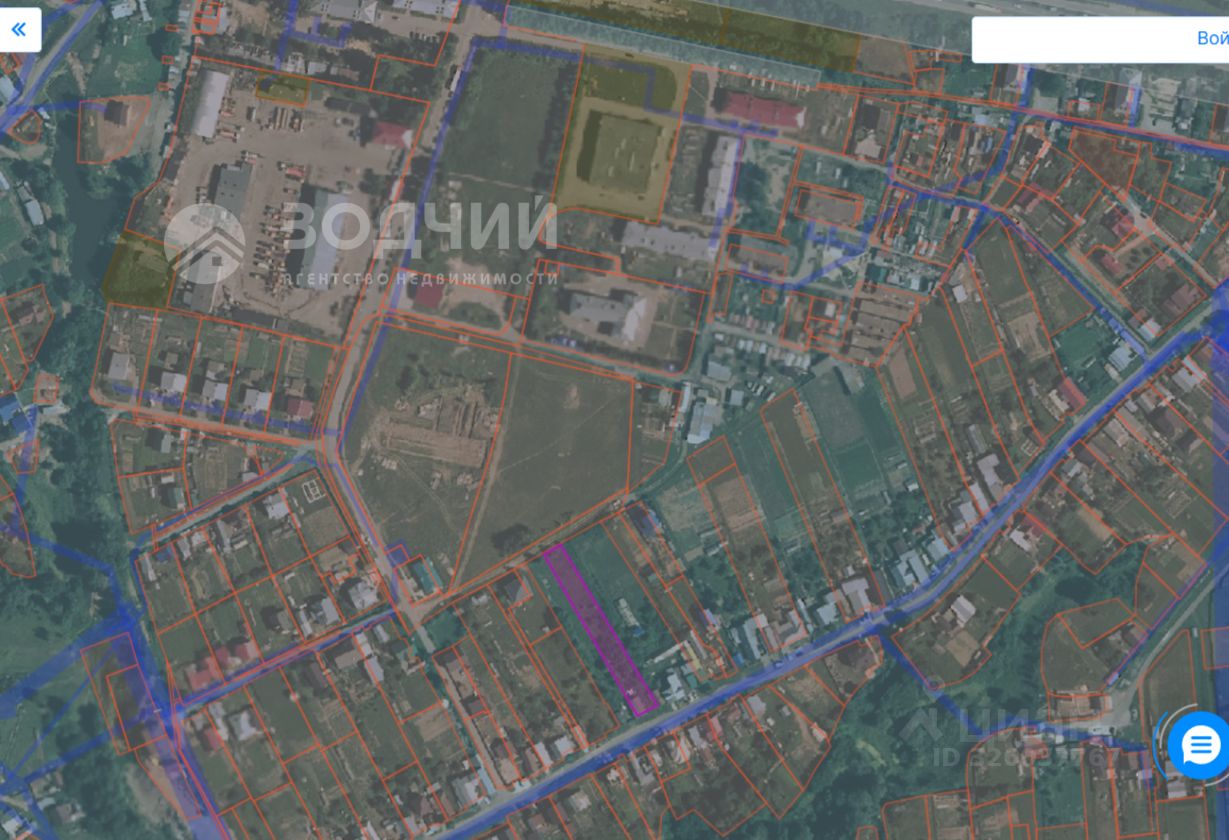Select the purple highlighted land plot
The image size is (1229, 840).
[600, 630]
